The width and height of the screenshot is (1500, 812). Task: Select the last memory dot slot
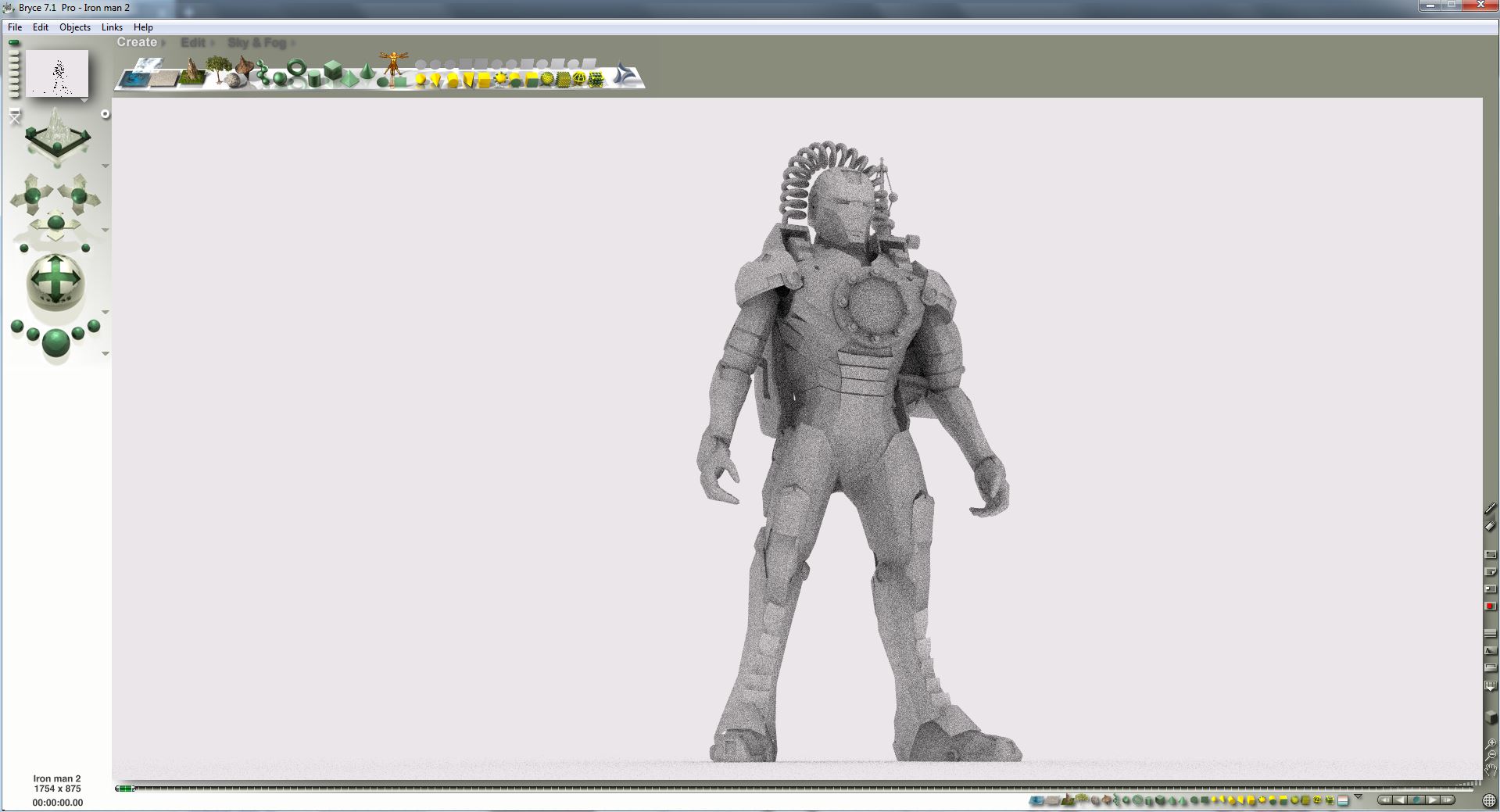click(13, 95)
